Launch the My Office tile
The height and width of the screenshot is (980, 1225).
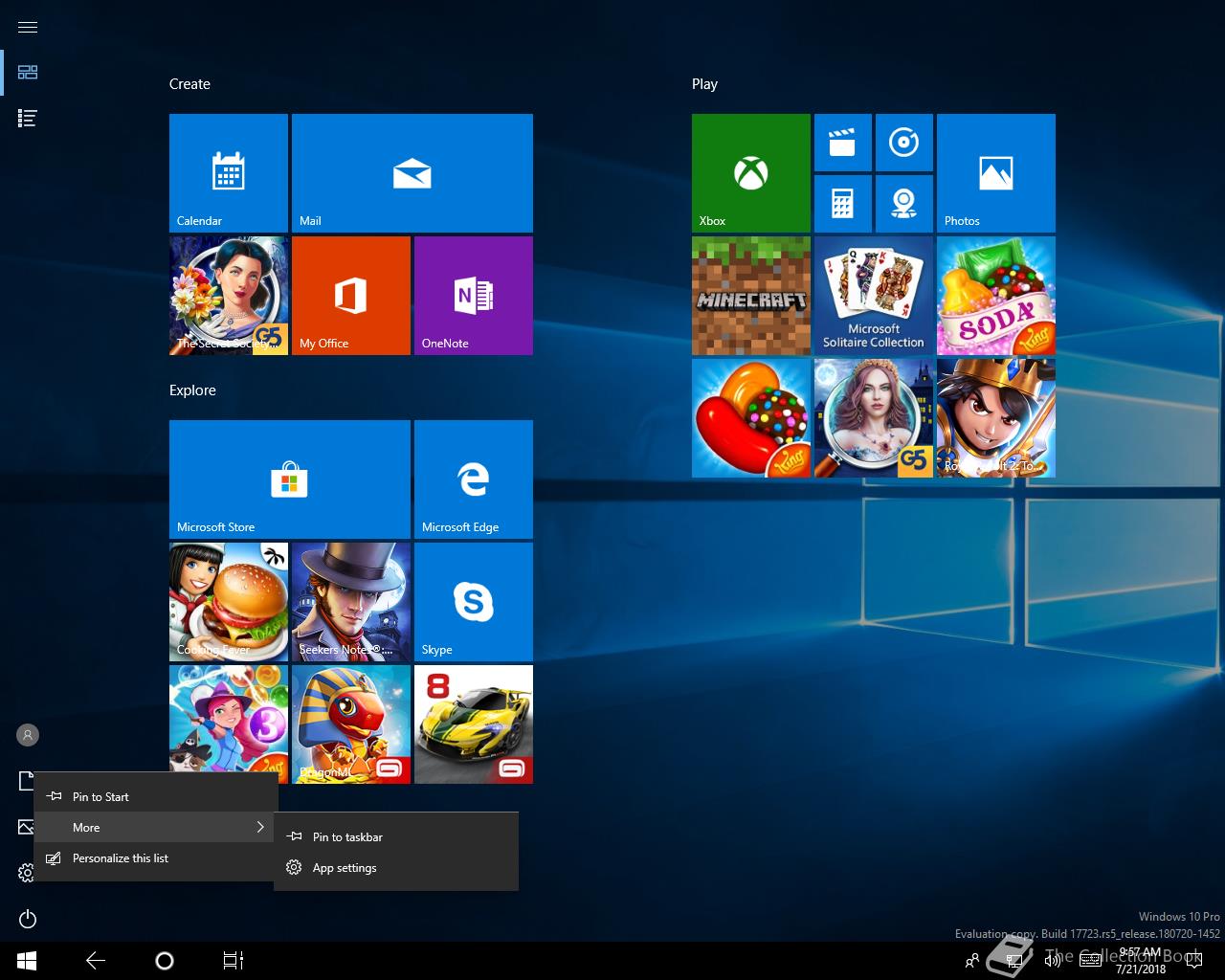tap(351, 296)
